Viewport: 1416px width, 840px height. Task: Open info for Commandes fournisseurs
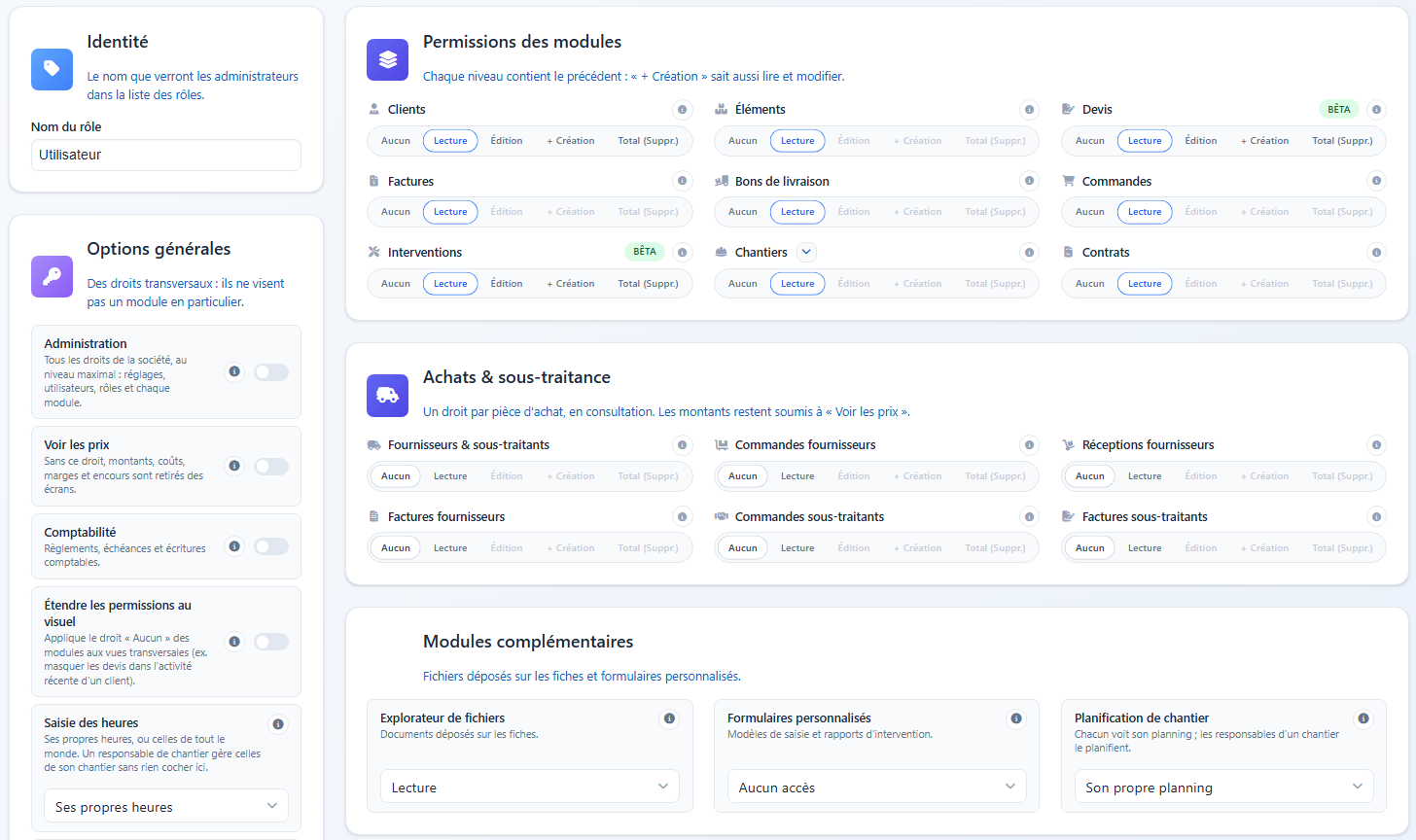[1029, 445]
